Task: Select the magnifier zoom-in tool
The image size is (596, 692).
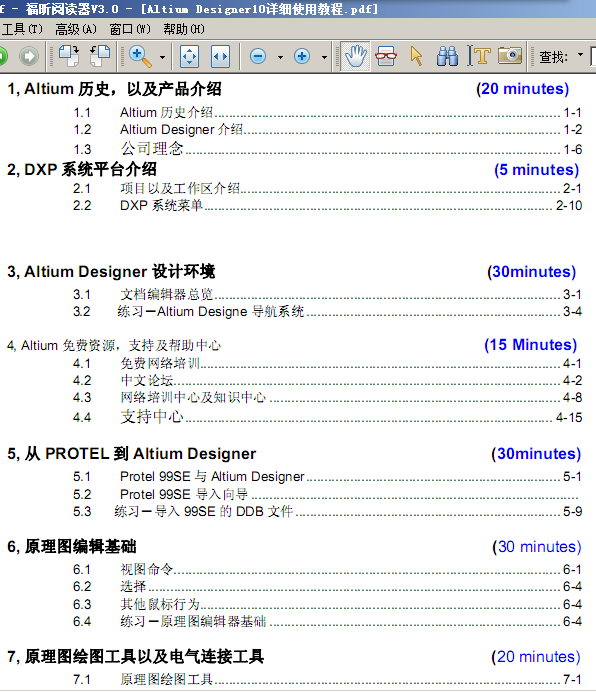Action: pos(140,56)
